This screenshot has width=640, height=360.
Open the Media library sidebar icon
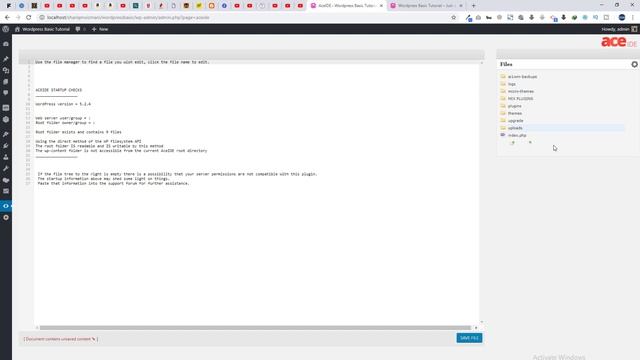click(x=6, y=70)
